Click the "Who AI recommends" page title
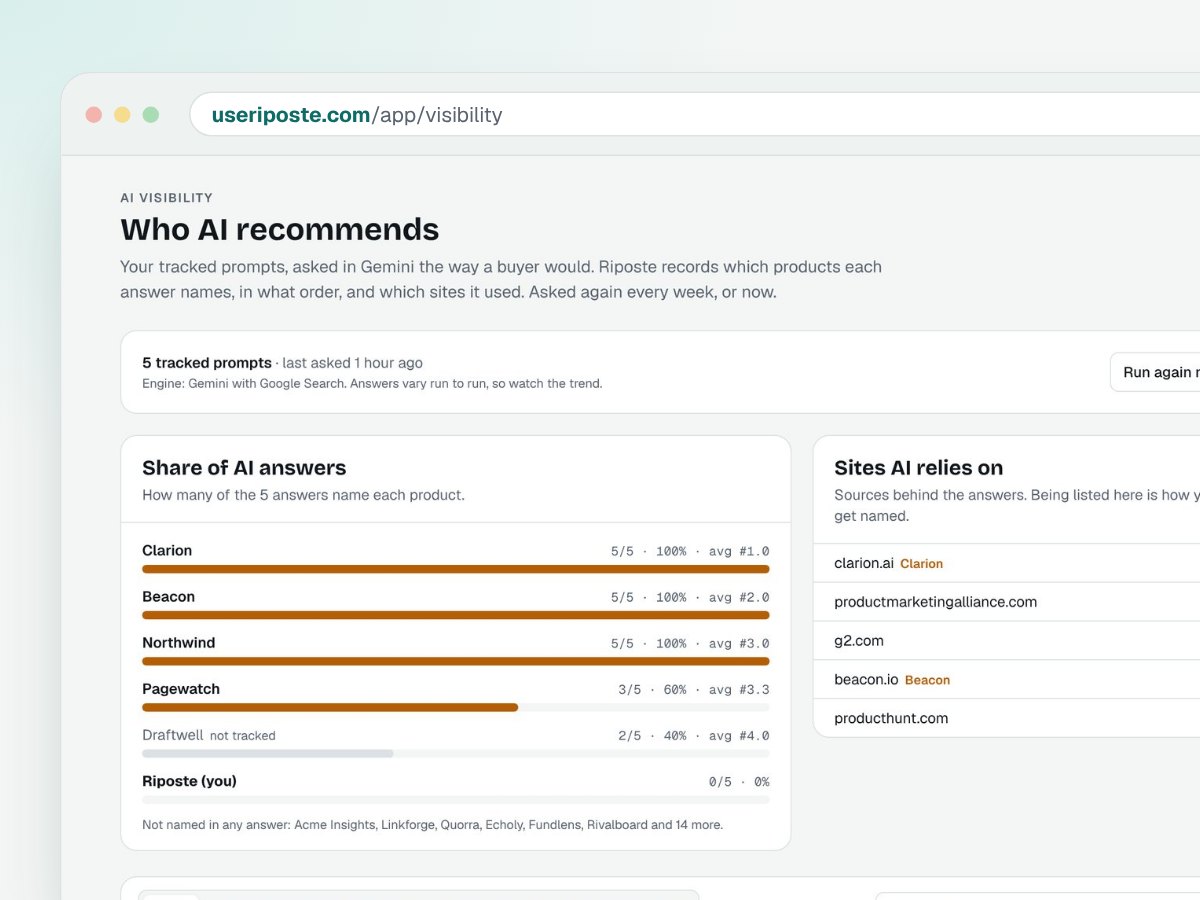 280,229
